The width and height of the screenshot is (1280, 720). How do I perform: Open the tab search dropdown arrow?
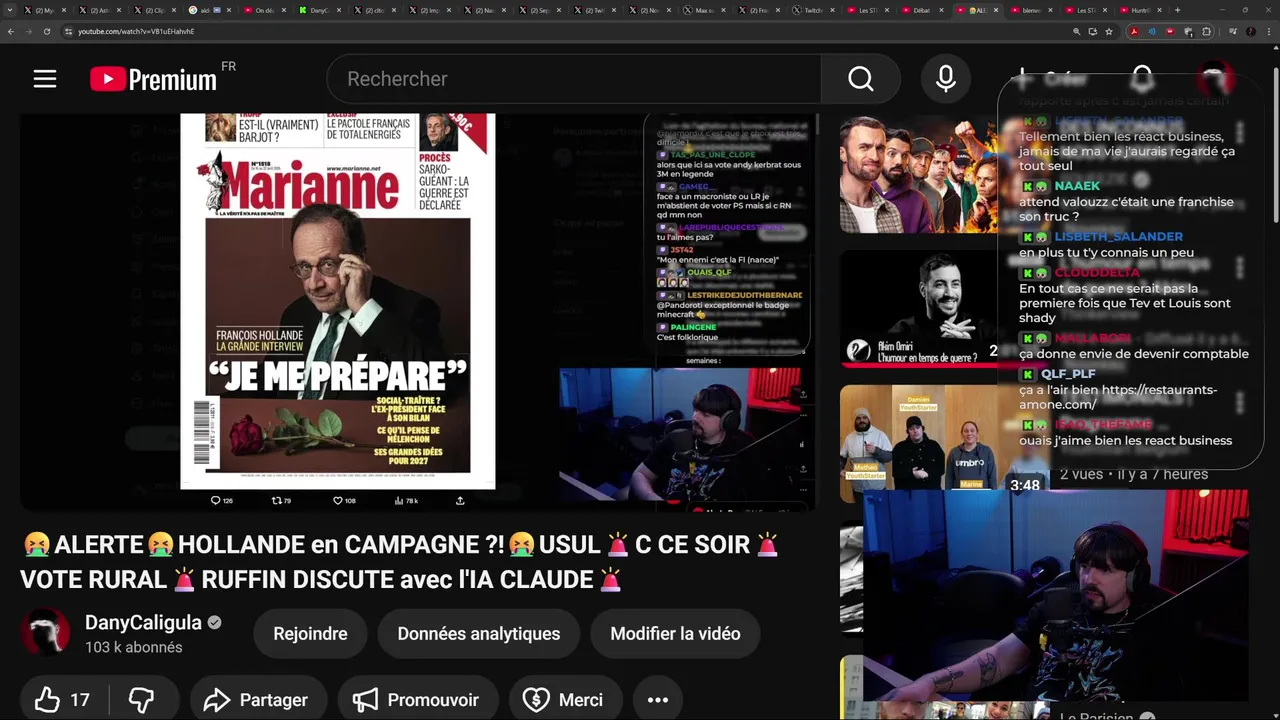click(x=12, y=10)
